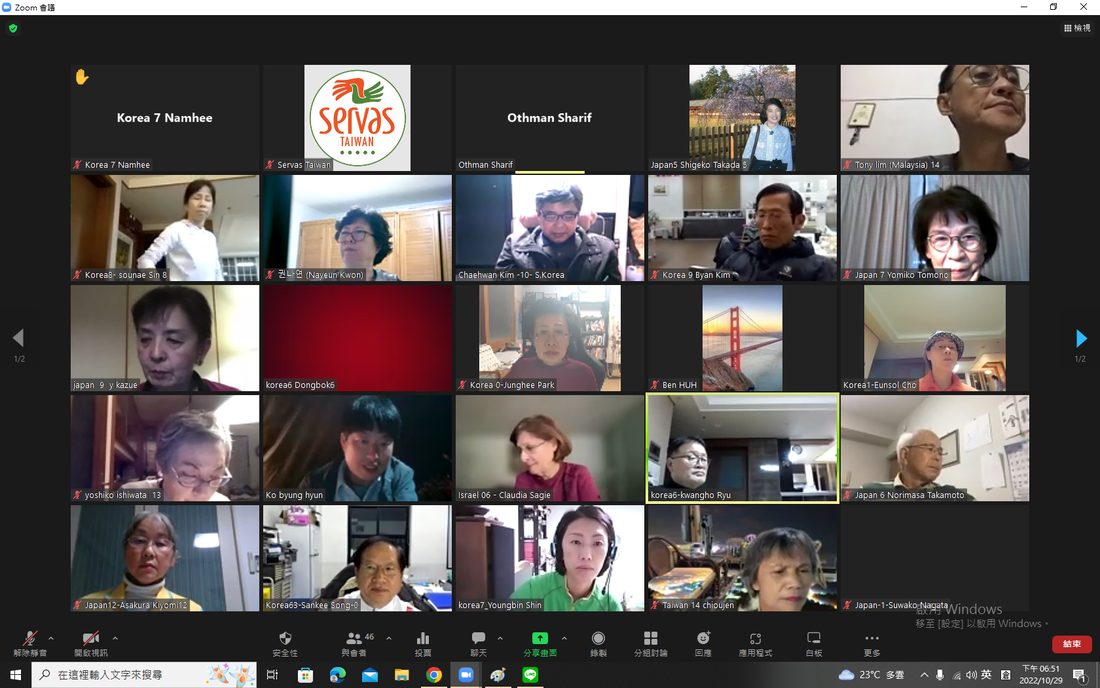This screenshot has height=688, width=1100.
Task: Open the Whiteboard icon in the toolbar
Action: coord(814,638)
